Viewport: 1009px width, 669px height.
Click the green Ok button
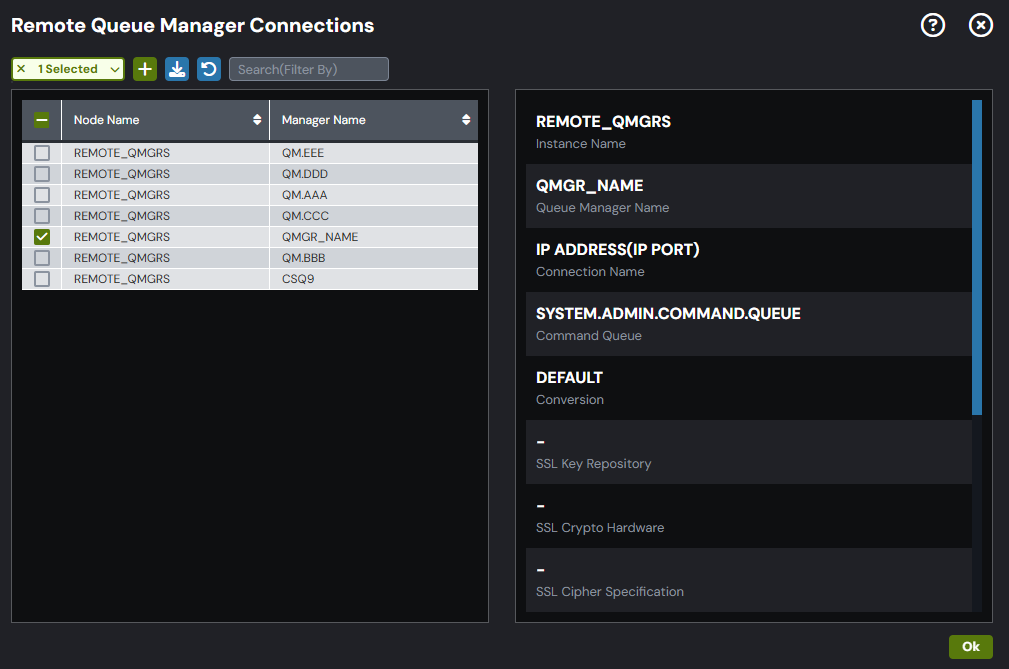click(970, 646)
